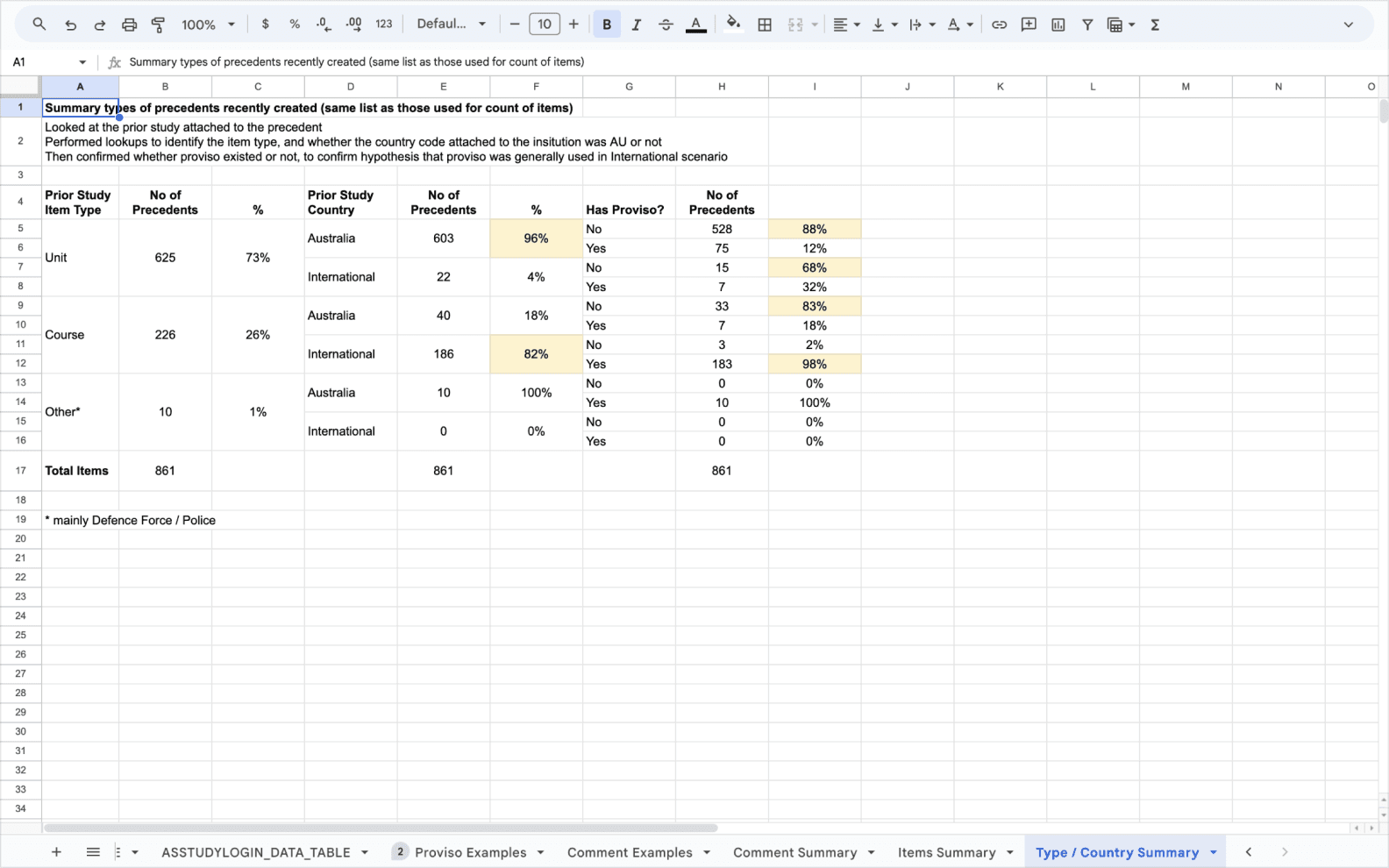Select column F header

[537, 87]
